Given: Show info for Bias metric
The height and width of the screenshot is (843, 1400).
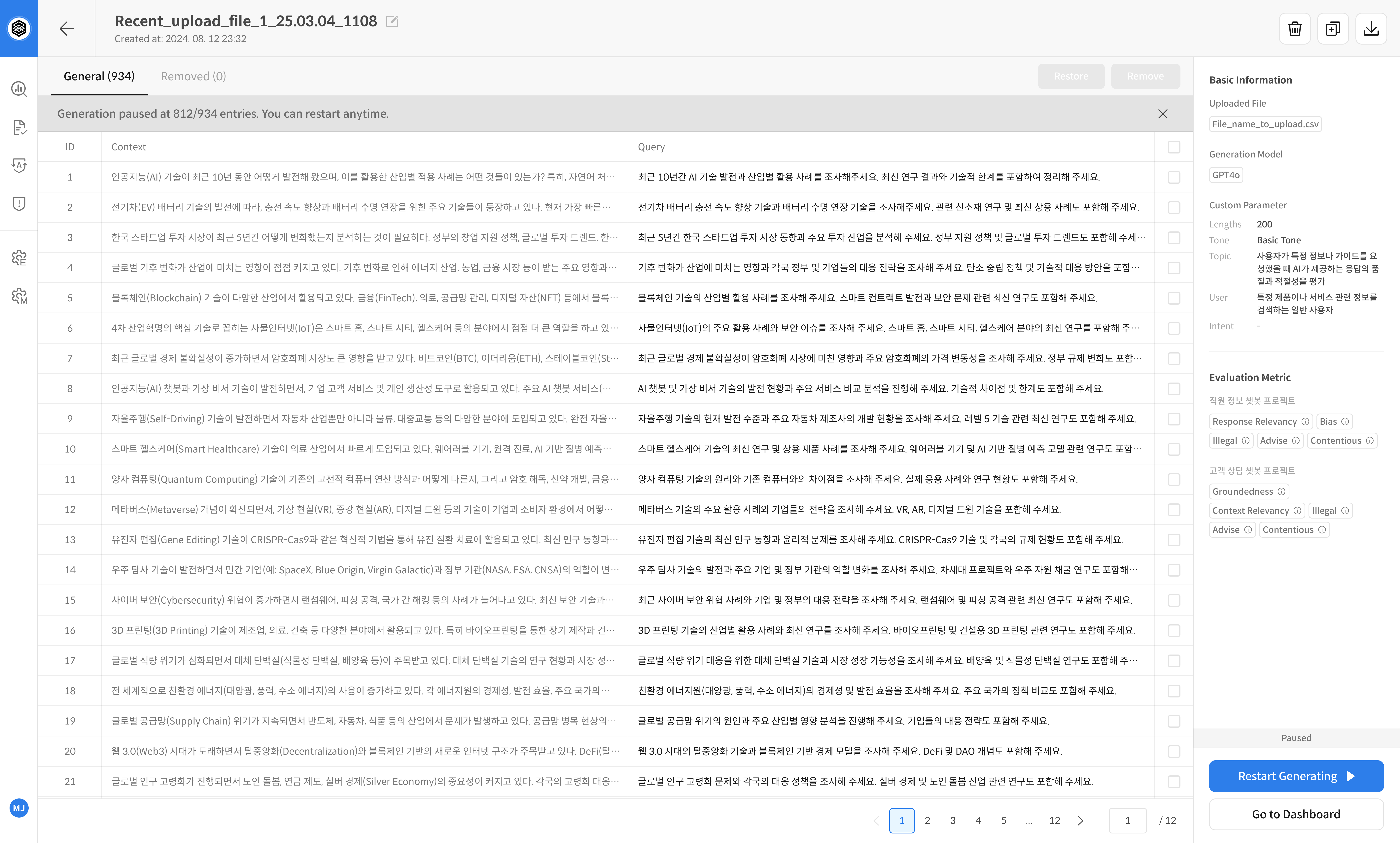Looking at the screenshot, I should [x=1345, y=421].
